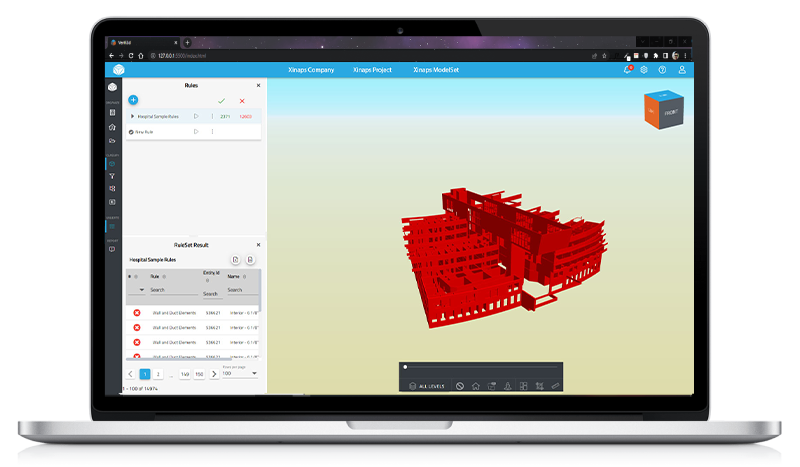
Task: Click the box view icon in viewer toolbar
Action: (x=491, y=386)
